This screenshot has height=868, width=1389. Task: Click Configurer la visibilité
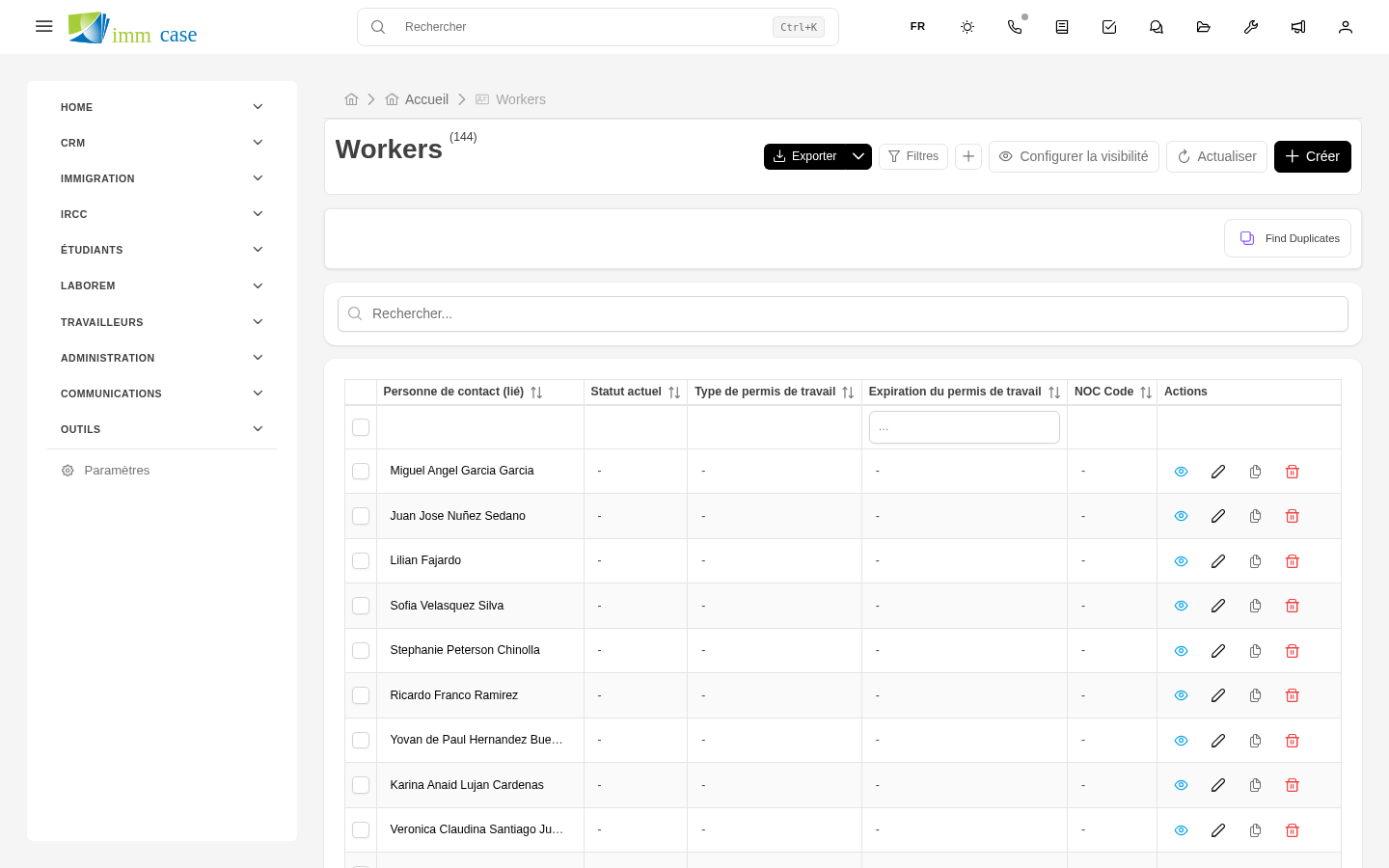tap(1074, 156)
